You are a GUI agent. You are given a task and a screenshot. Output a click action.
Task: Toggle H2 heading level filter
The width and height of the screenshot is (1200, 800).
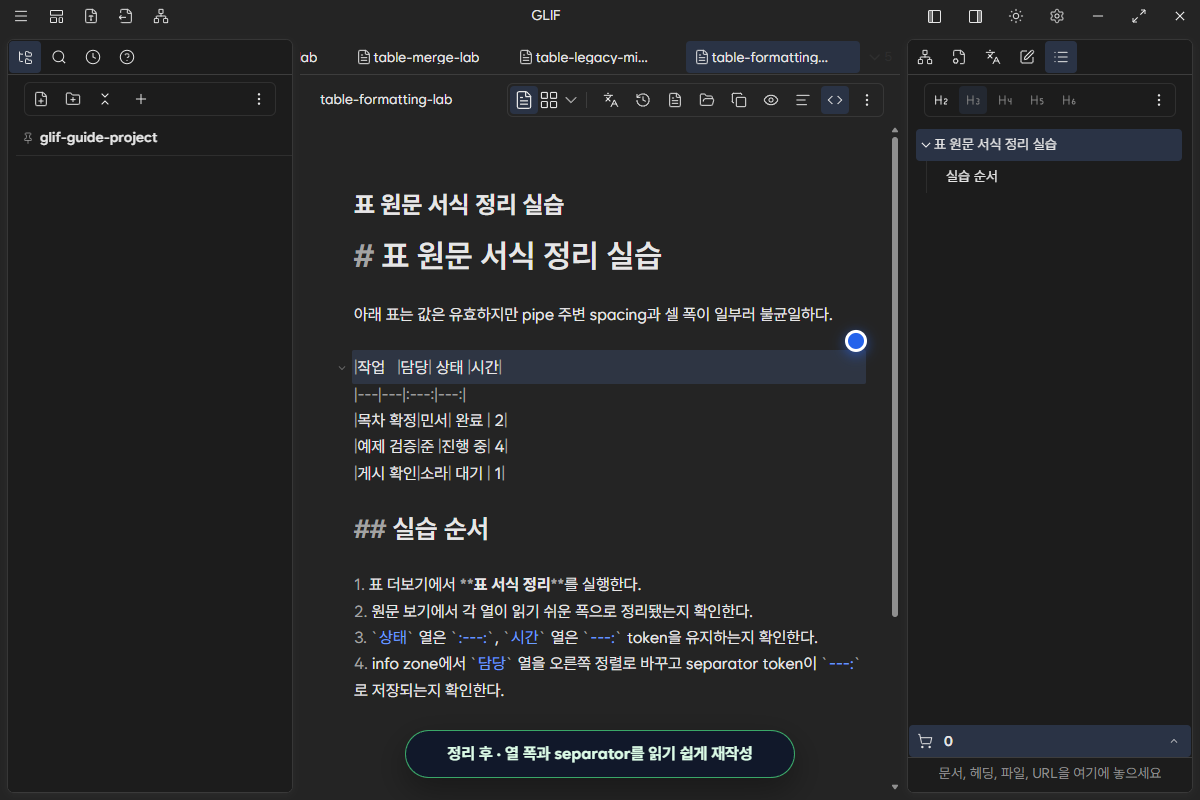click(x=941, y=100)
